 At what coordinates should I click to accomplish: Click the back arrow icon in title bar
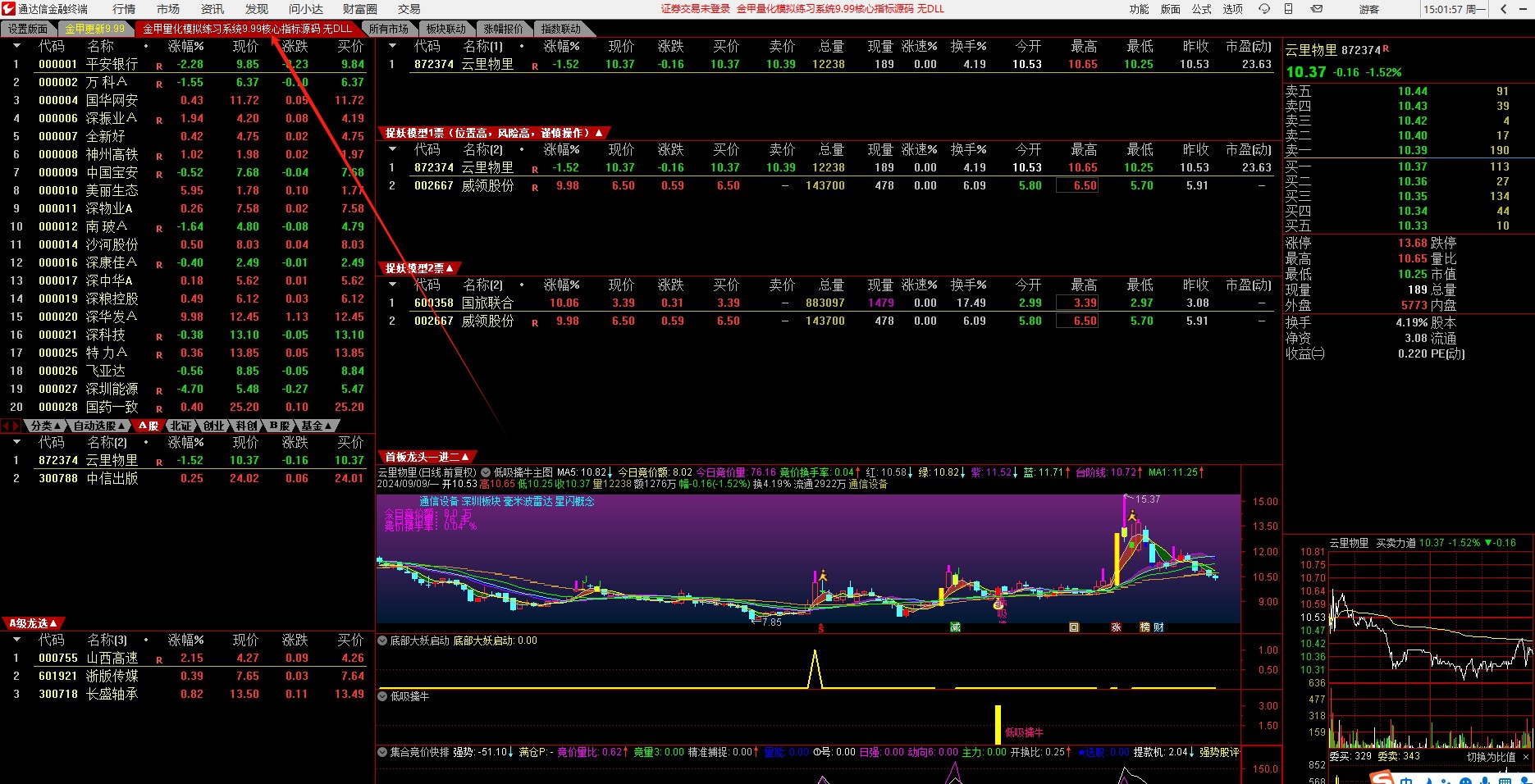1503,9
